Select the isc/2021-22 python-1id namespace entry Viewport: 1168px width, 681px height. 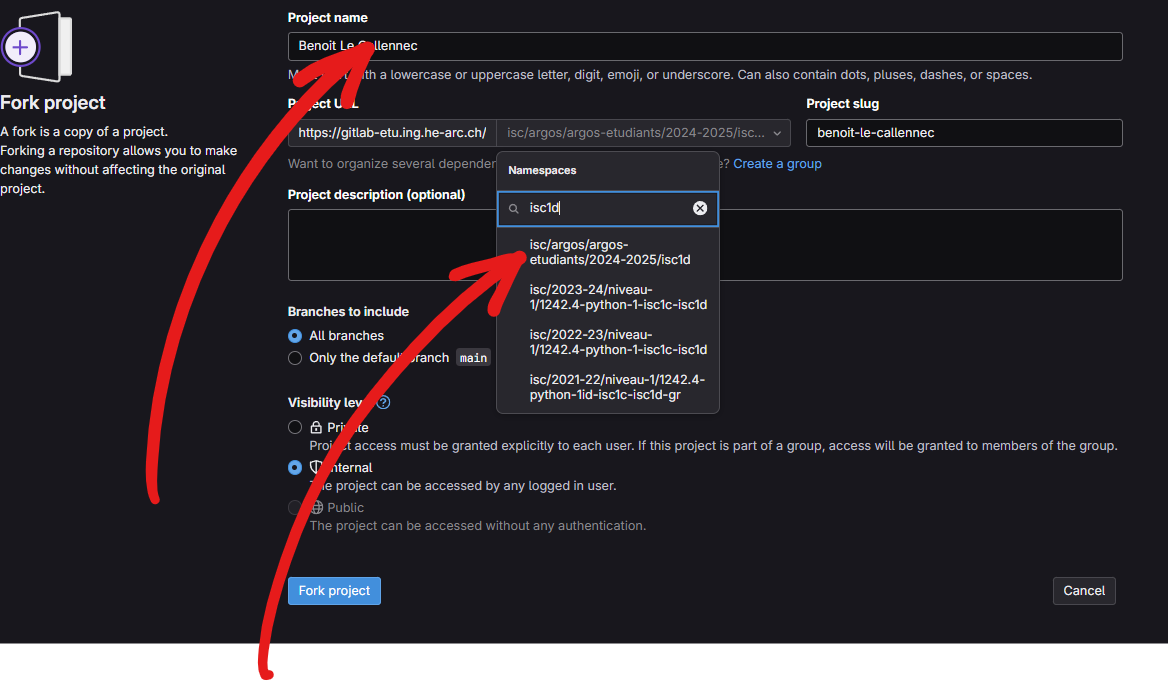tap(617, 387)
